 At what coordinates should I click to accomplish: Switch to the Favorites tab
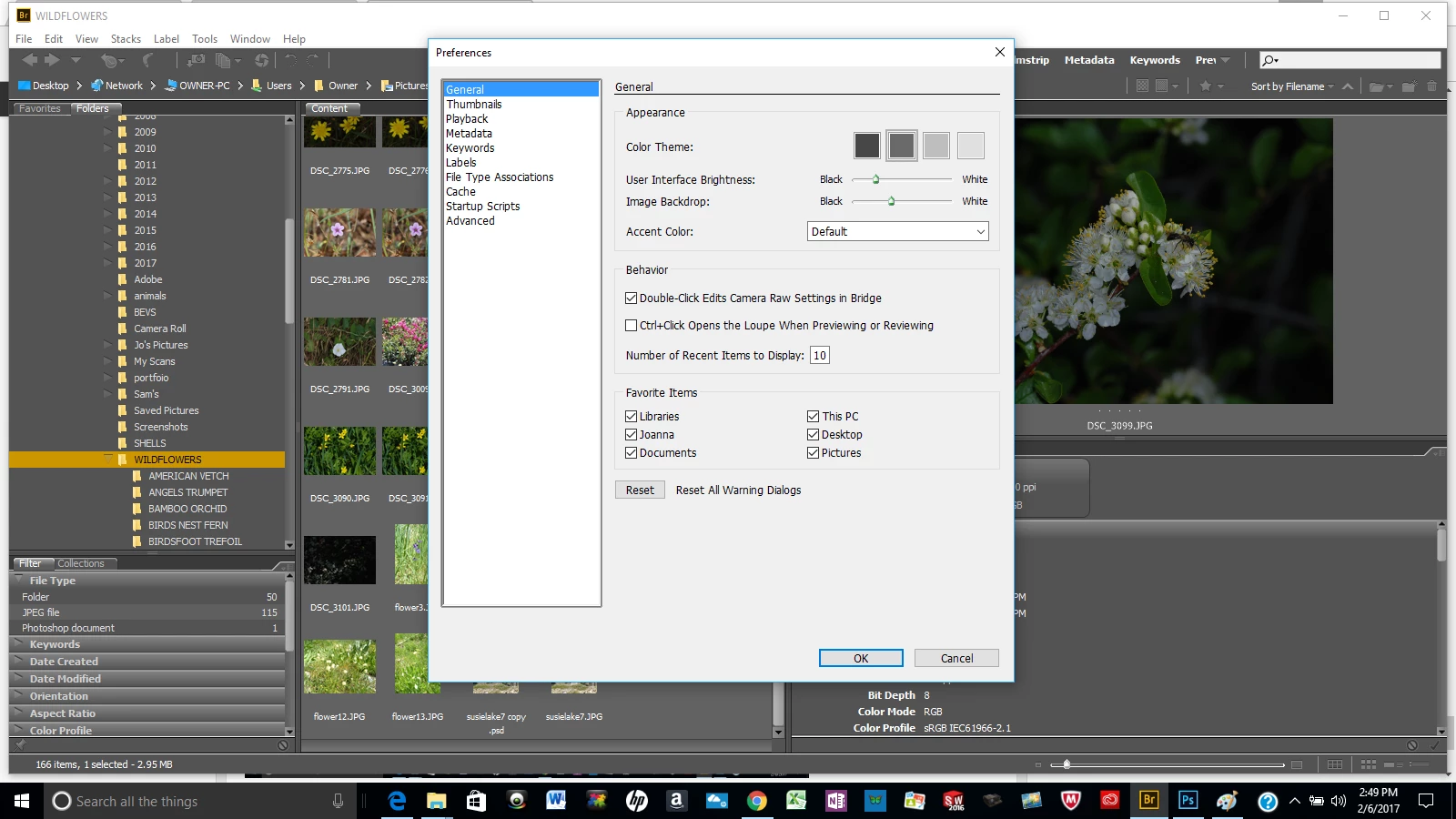pos(40,108)
